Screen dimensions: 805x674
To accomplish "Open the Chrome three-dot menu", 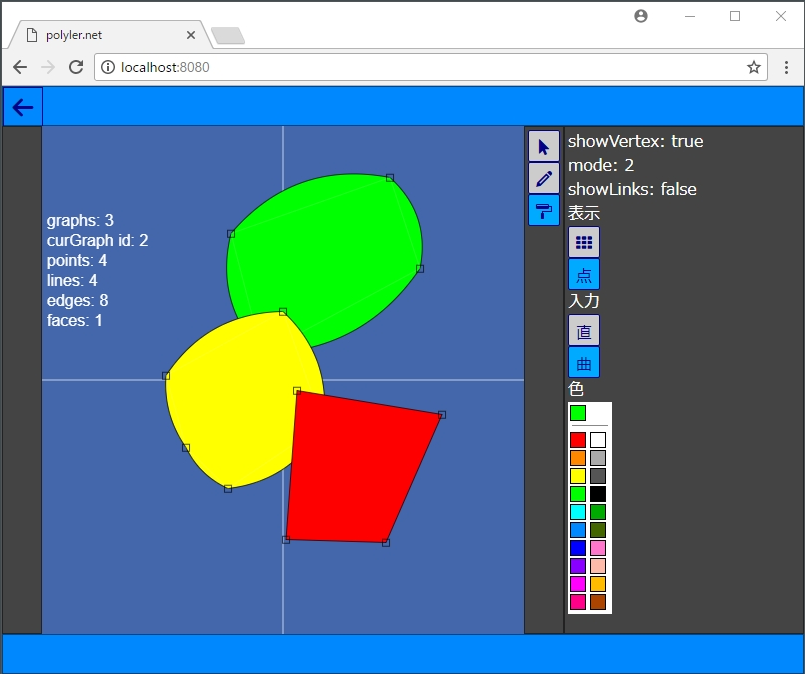I will [x=786, y=67].
